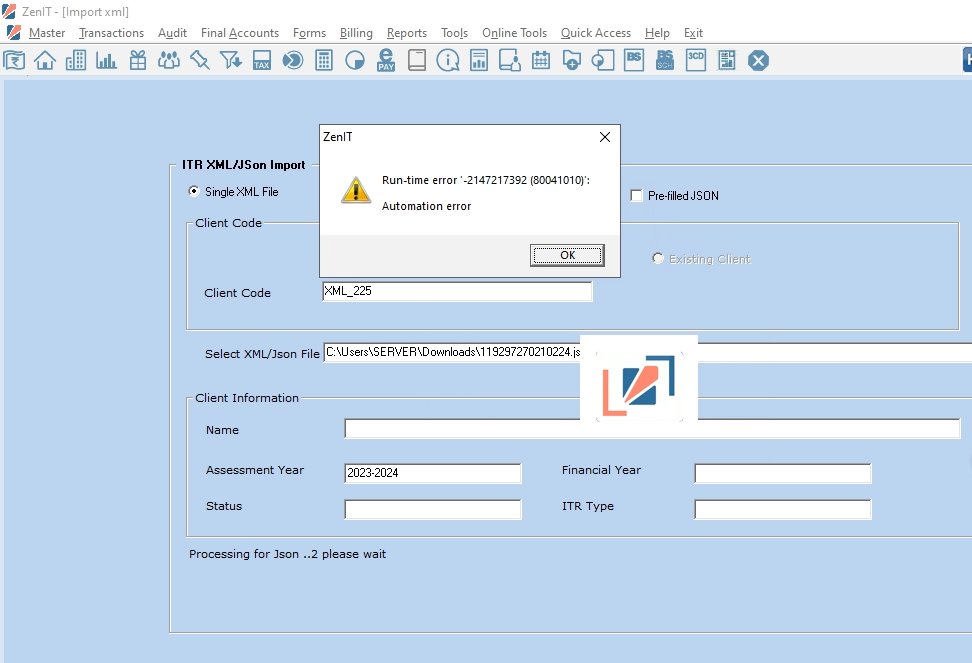
Task: Click the grey book toolbar icon
Action: [417, 60]
